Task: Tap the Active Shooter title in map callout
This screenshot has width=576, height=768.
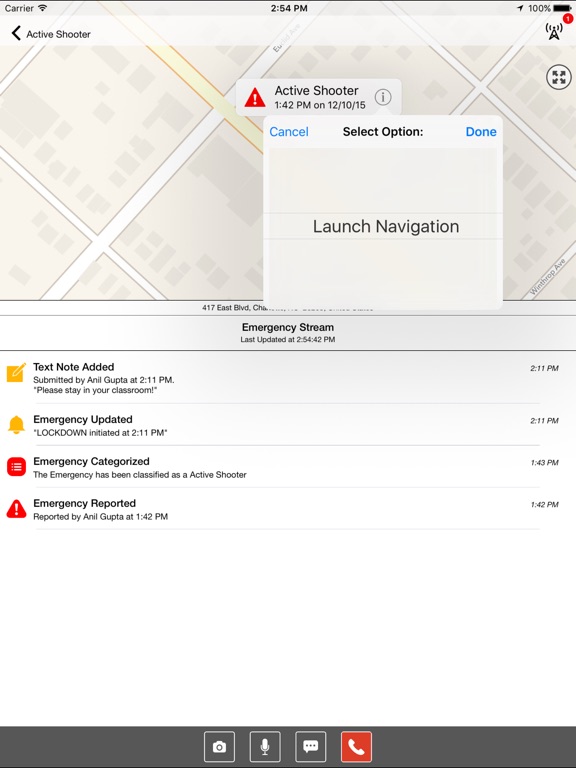Action: tap(316, 91)
